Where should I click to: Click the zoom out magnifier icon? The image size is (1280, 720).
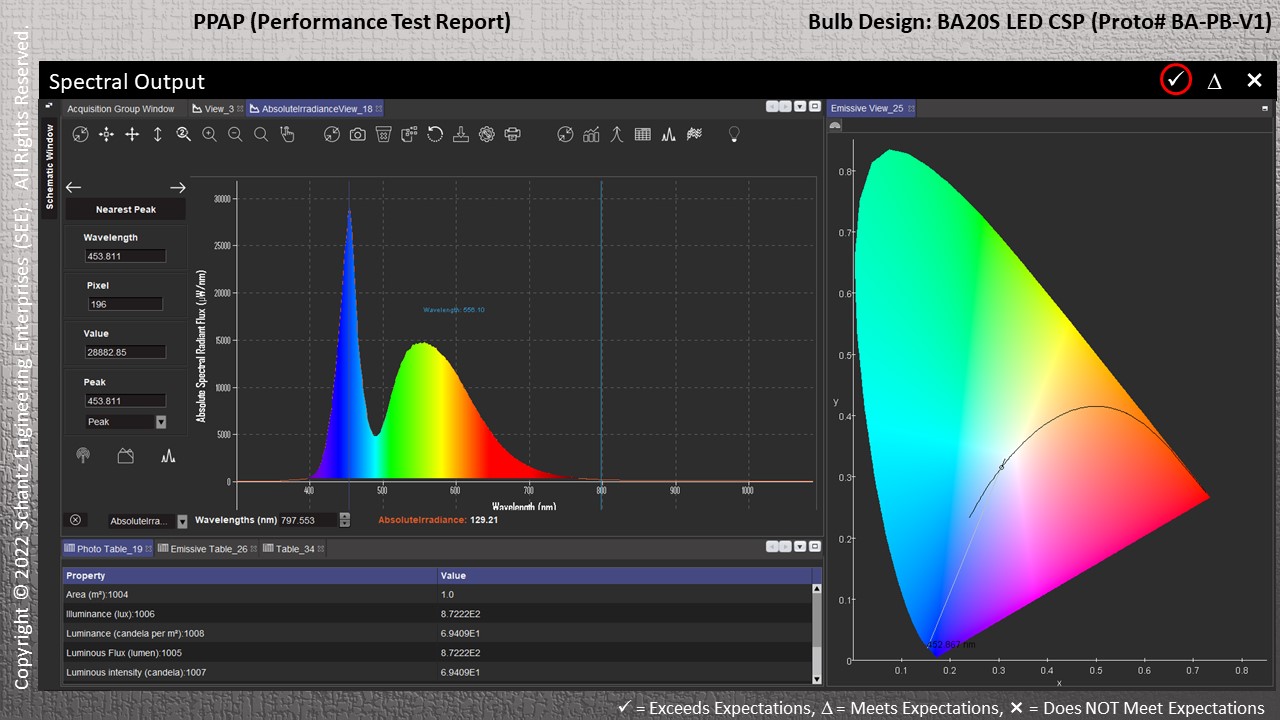tap(235, 134)
